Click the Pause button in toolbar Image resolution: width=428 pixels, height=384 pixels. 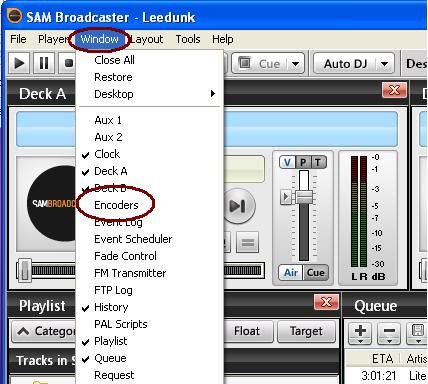[44, 63]
